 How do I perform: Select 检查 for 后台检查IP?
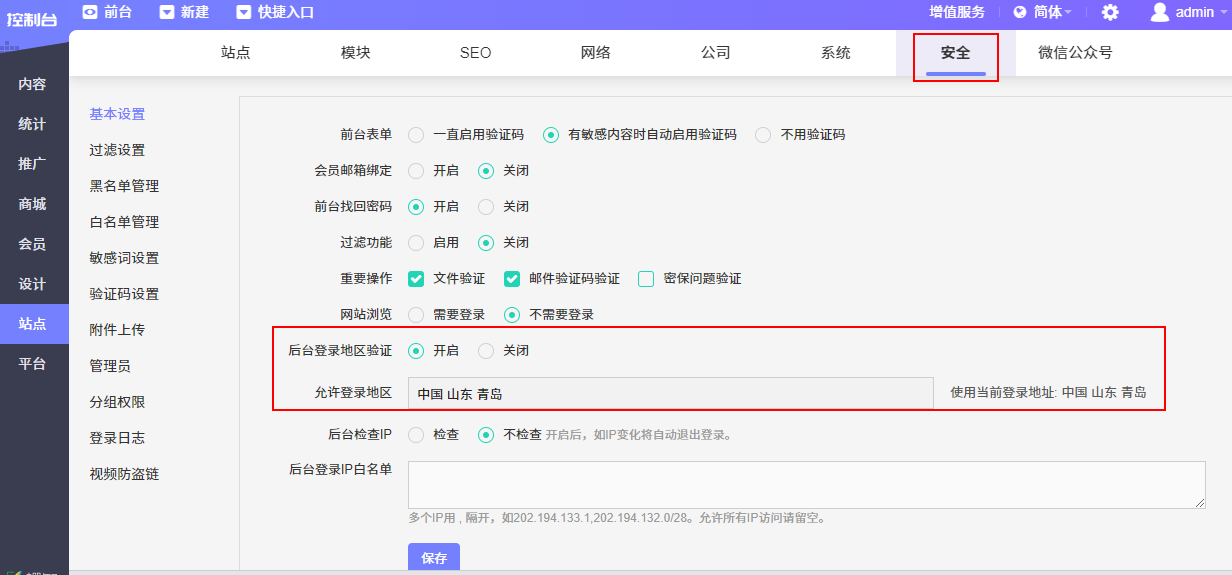416,435
